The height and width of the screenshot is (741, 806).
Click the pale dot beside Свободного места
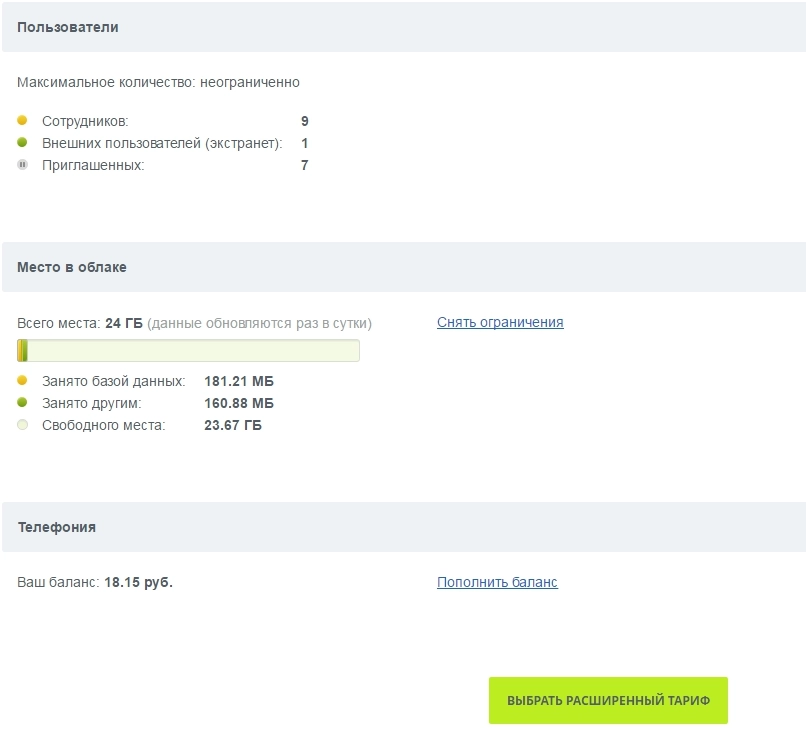(22, 425)
